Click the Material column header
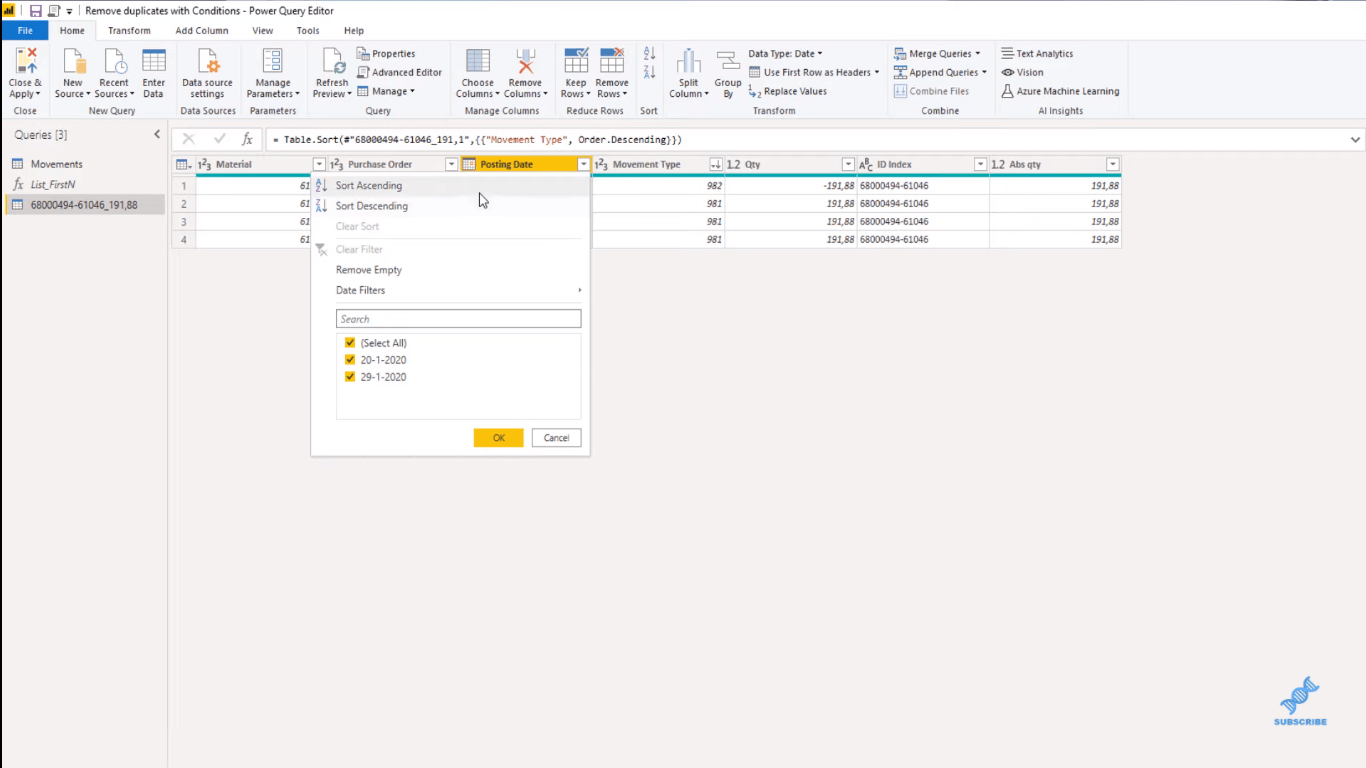The image size is (1366, 768). tap(262, 164)
